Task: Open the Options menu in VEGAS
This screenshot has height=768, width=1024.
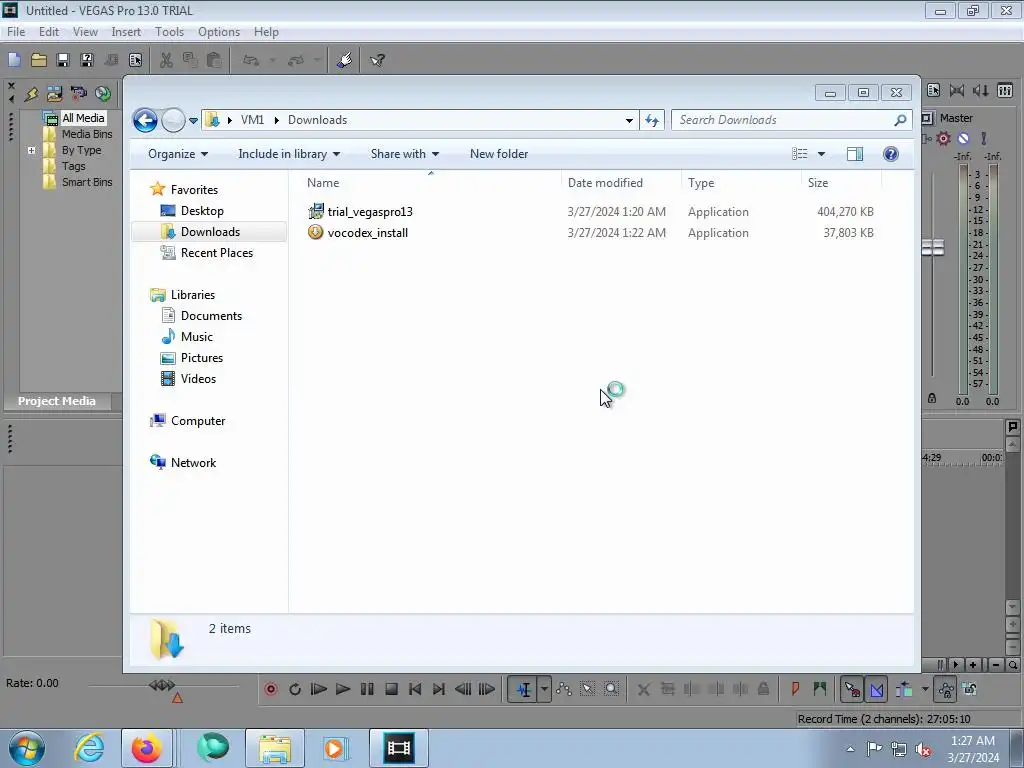Action: point(219,31)
